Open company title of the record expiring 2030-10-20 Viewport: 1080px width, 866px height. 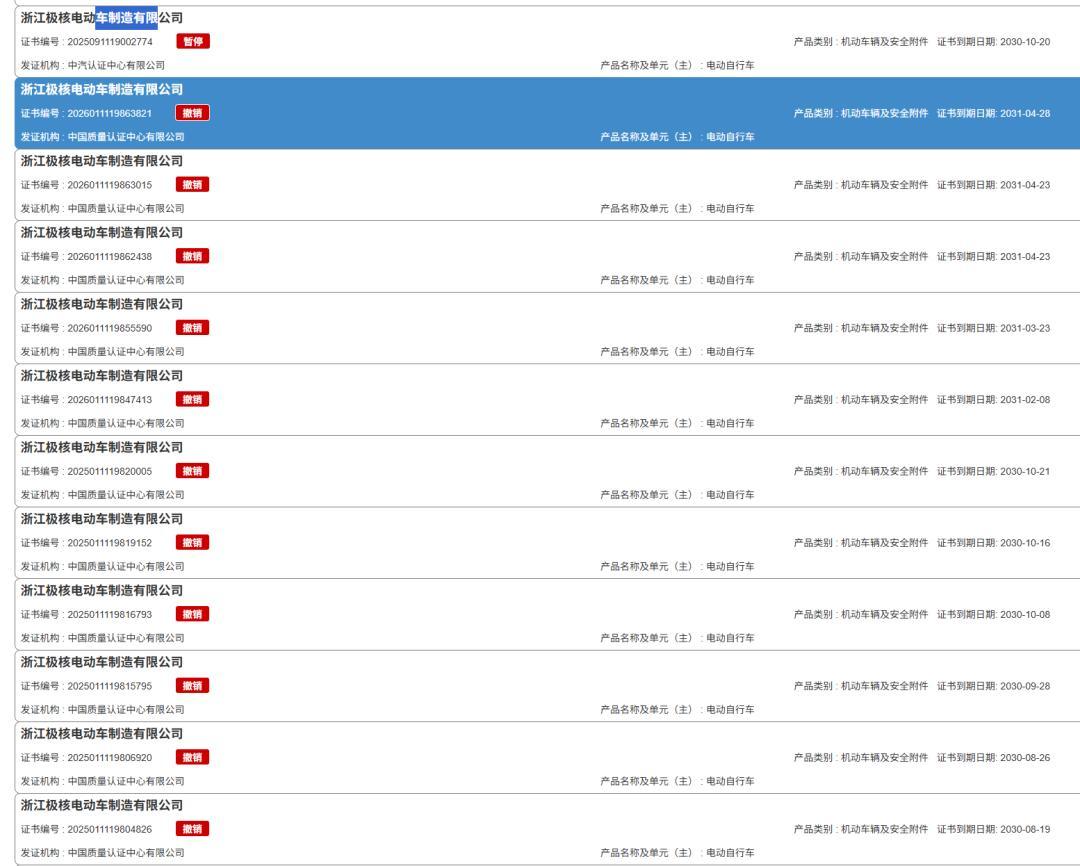[x=101, y=17]
